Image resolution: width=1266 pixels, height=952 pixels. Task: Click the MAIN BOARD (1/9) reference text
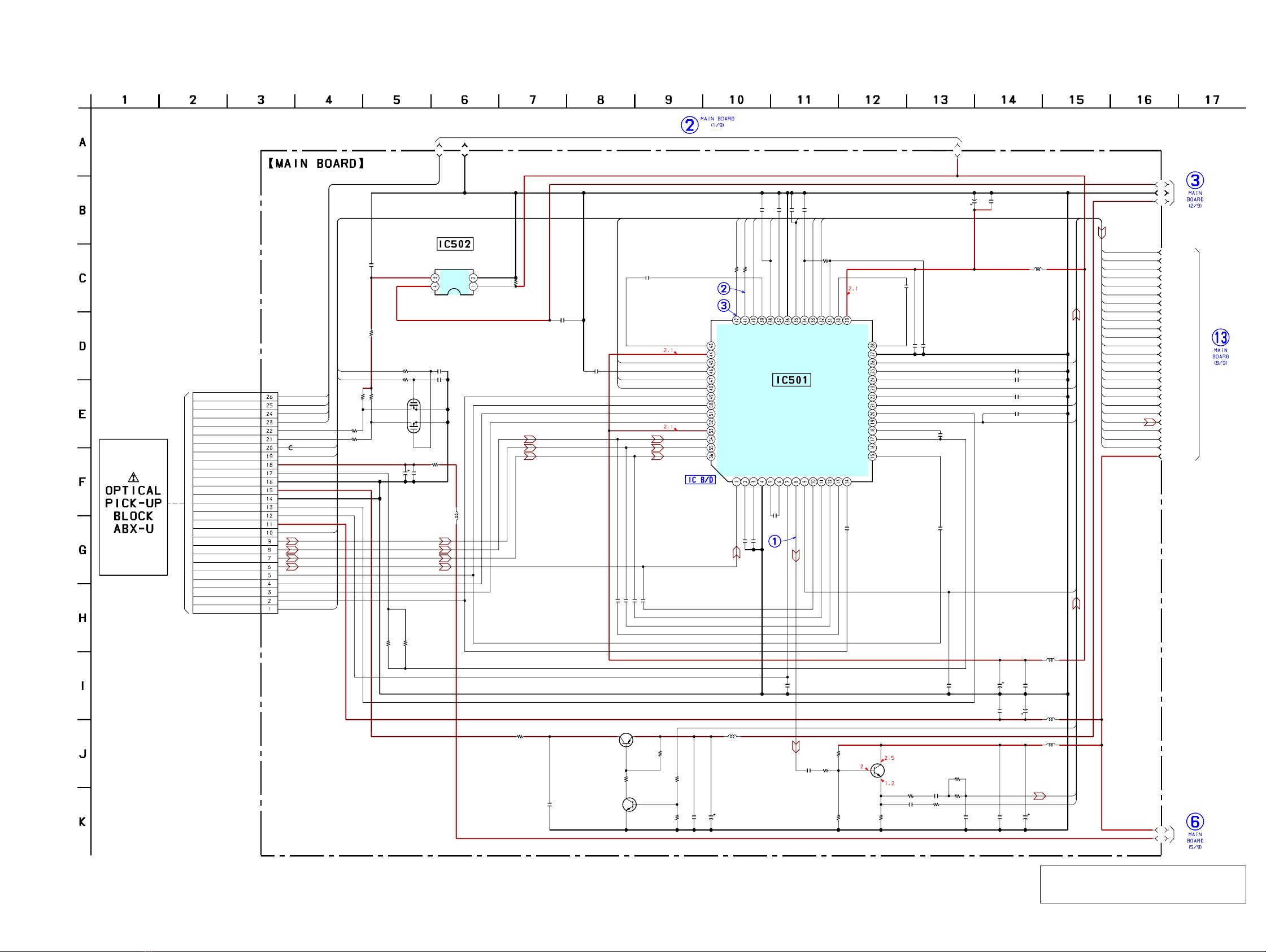(717, 122)
